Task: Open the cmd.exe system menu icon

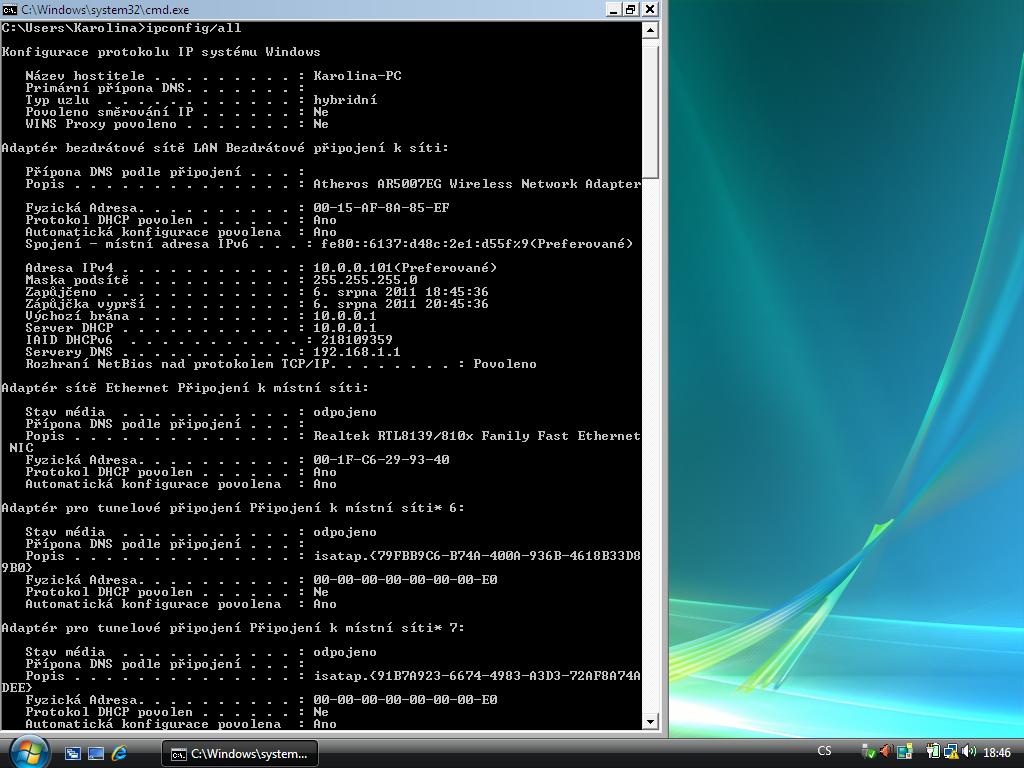Action: [9, 9]
